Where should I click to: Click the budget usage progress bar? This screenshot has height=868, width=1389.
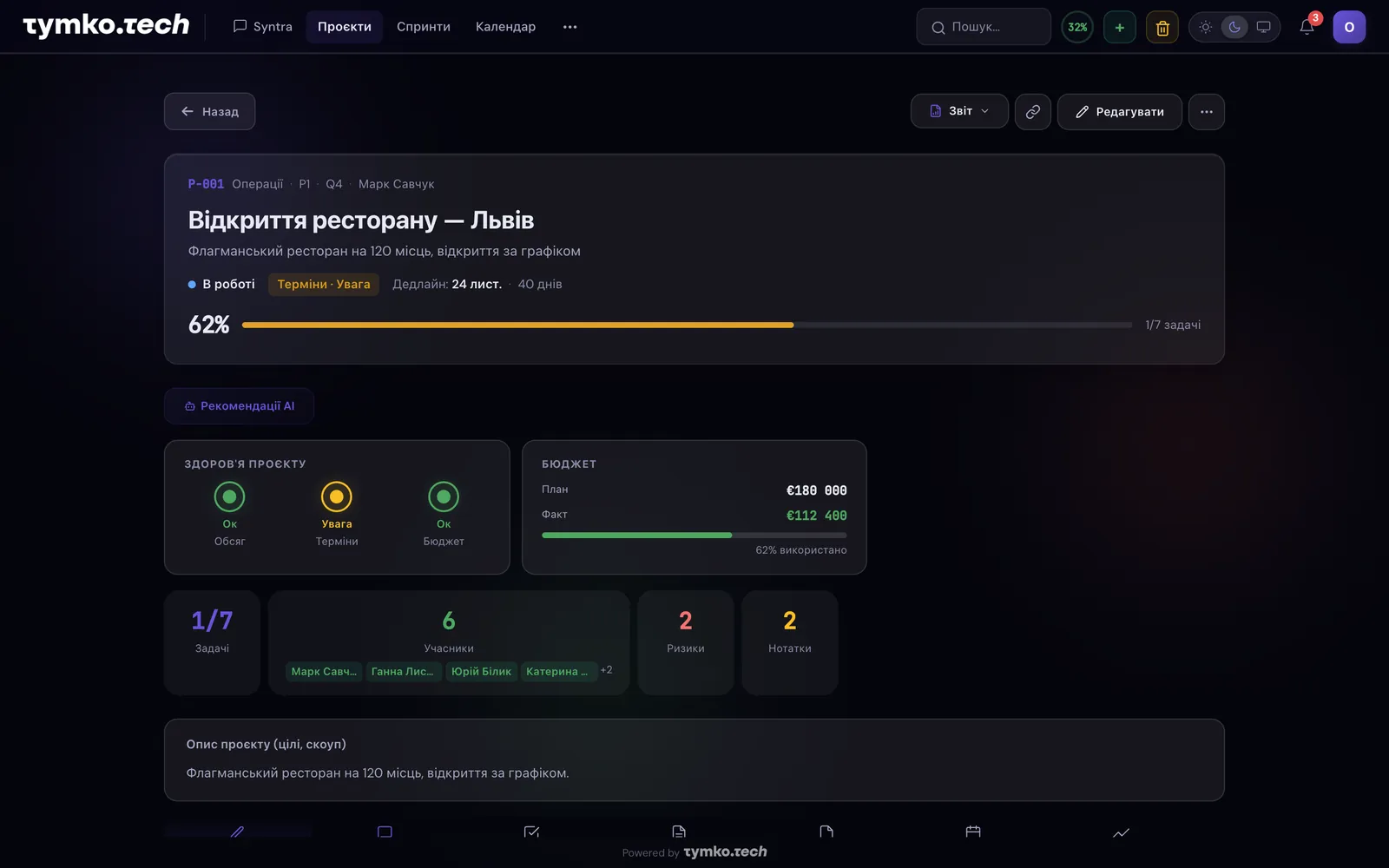694,536
